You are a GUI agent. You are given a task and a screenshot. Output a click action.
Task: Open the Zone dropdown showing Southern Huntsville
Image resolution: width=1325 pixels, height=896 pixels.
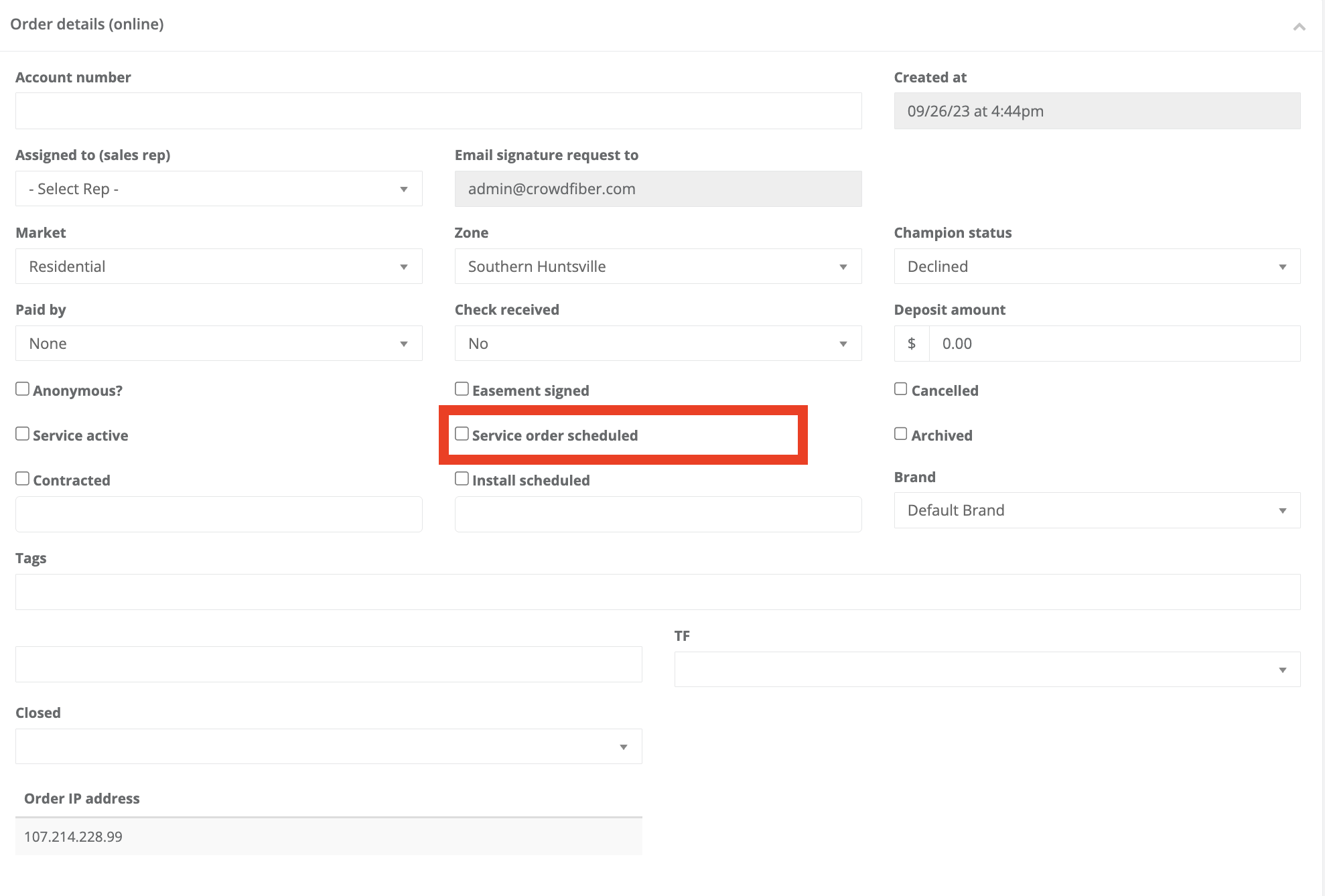point(657,267)
